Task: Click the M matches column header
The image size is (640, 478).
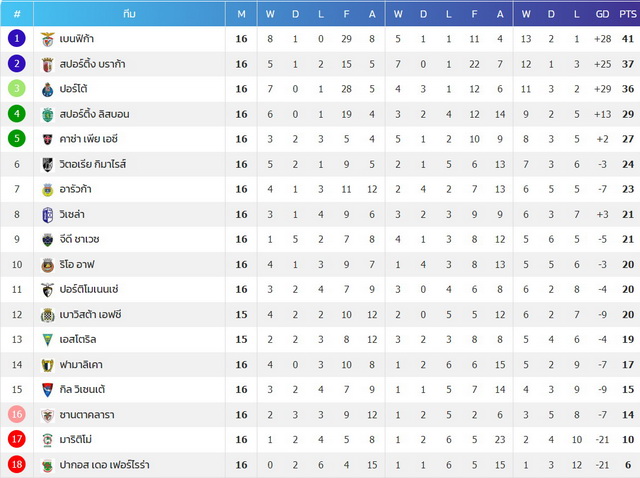Action: pyautogui.click(x=241, y=14)
